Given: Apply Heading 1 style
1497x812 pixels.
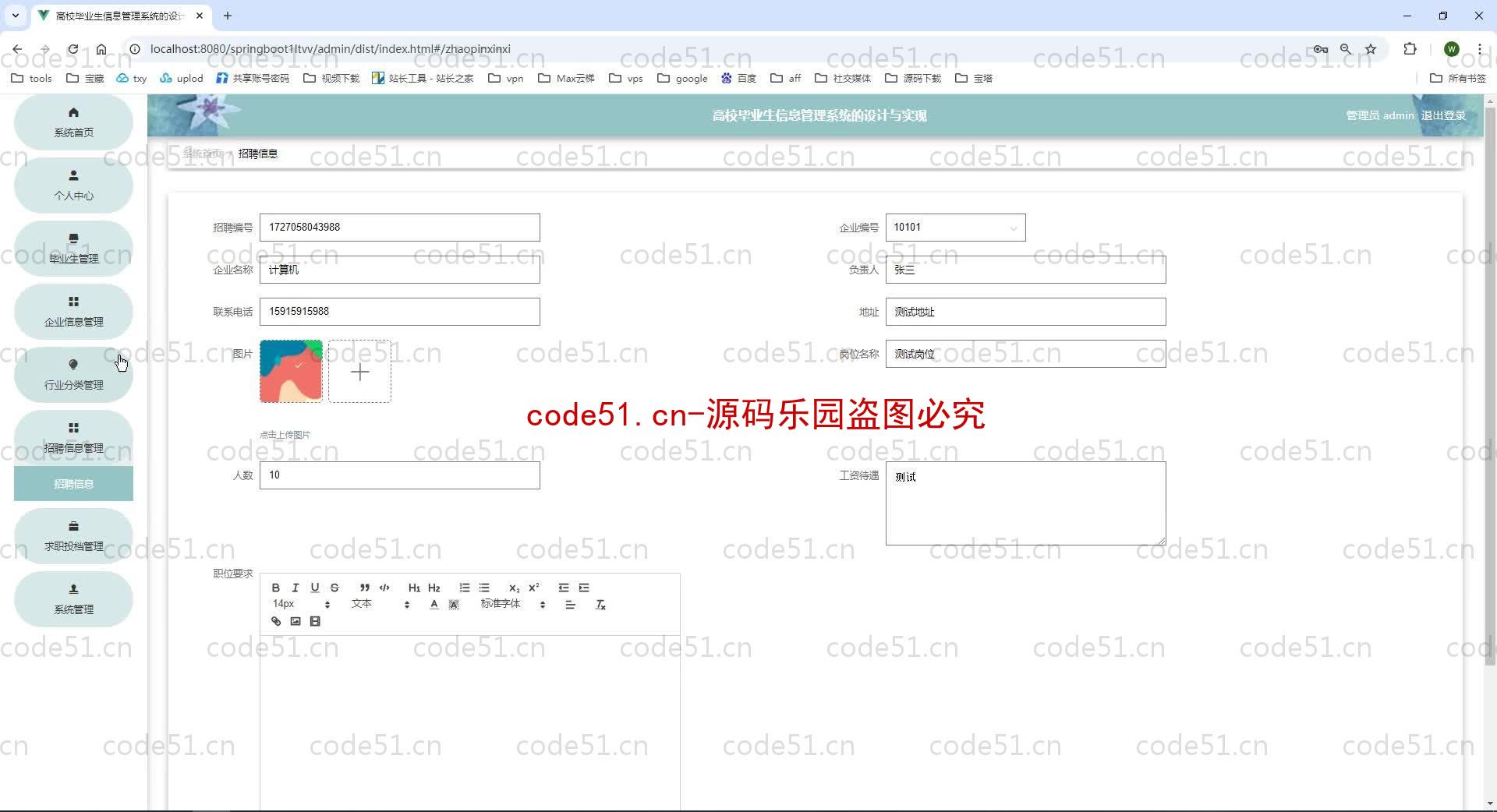Looking at the screenshot, I should 414,588.
